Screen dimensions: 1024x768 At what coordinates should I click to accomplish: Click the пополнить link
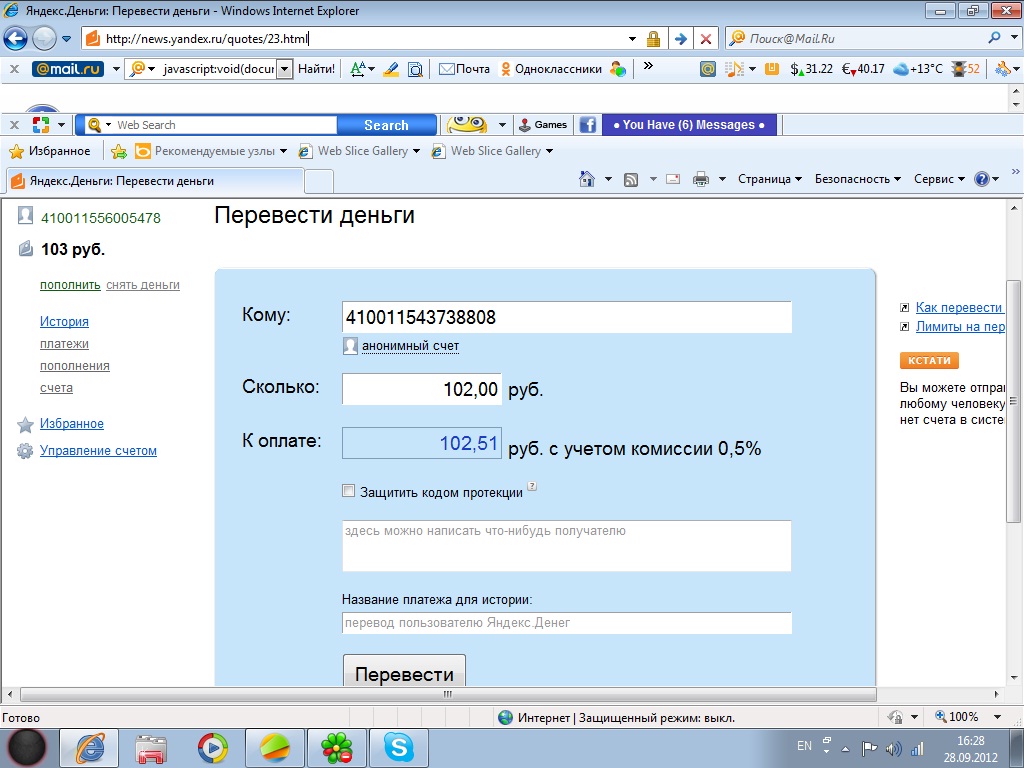(70, 285)
